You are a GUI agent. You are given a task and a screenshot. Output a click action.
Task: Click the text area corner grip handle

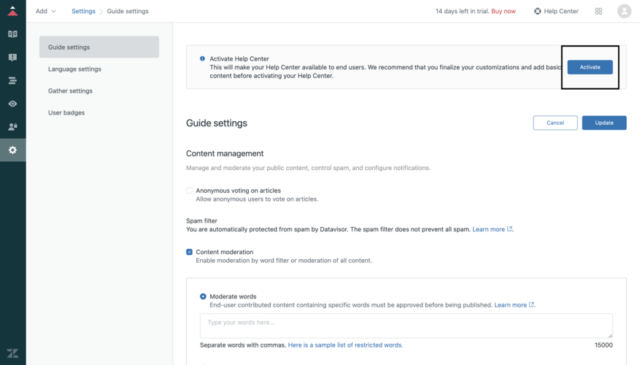pos(610,335)
